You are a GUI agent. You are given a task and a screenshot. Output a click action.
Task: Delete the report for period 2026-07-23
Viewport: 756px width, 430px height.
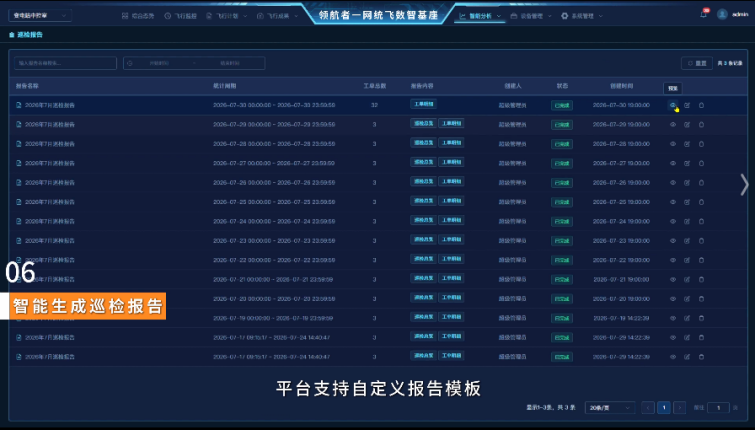[x=702, y=241]
